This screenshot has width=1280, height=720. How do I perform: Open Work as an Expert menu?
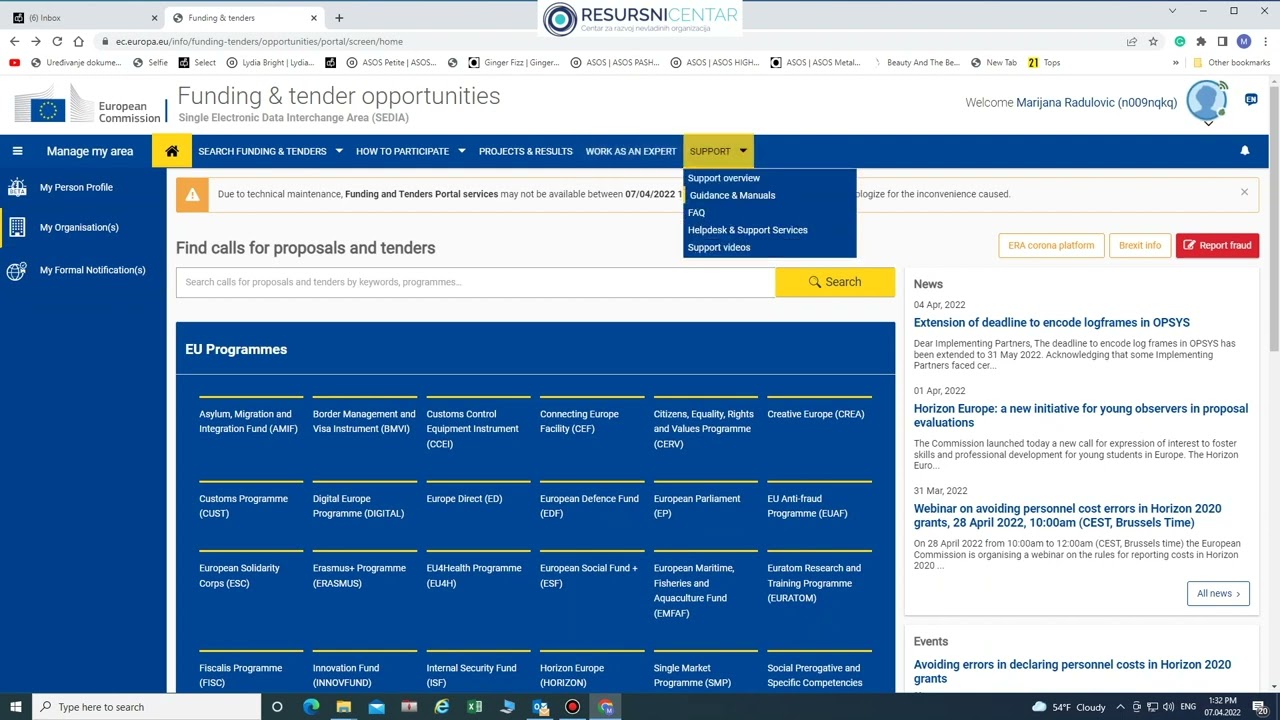(631, 151)
